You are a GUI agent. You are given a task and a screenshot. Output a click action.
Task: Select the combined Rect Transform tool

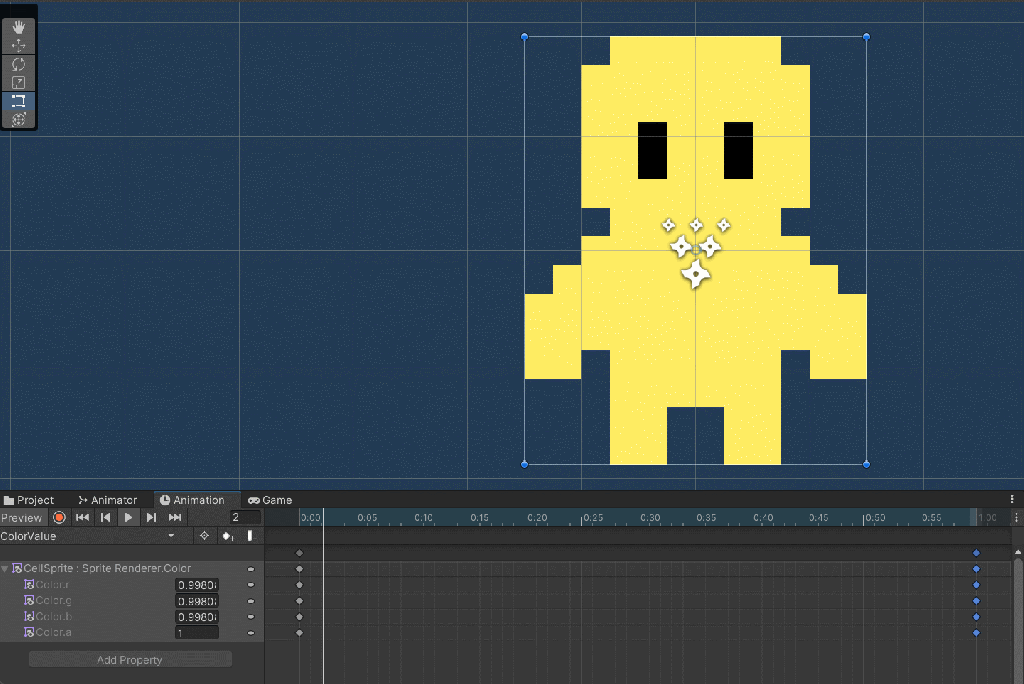18,118
